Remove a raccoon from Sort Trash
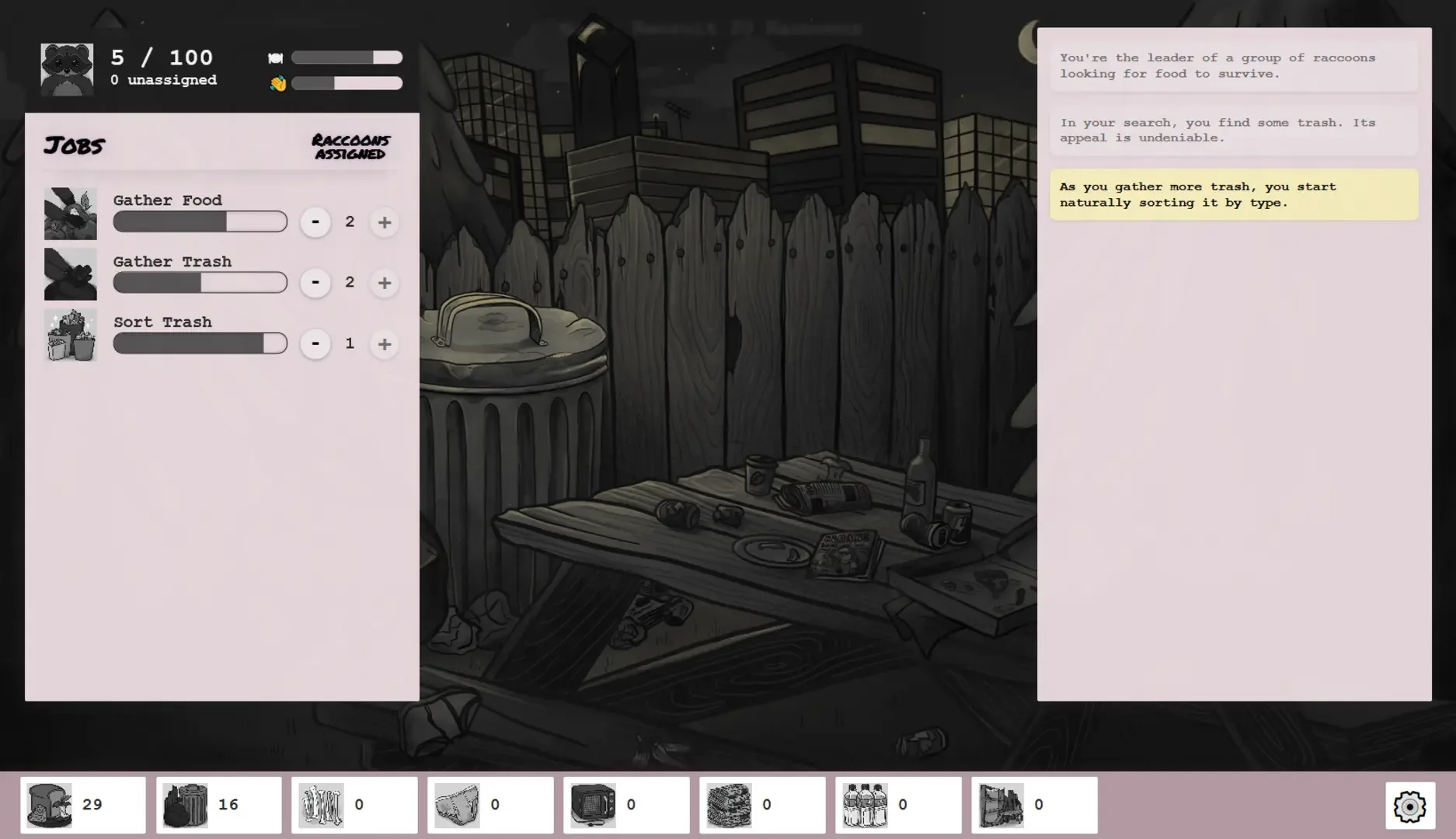The height and width of the screenshot is (839, 1456). tap(315, 343)
